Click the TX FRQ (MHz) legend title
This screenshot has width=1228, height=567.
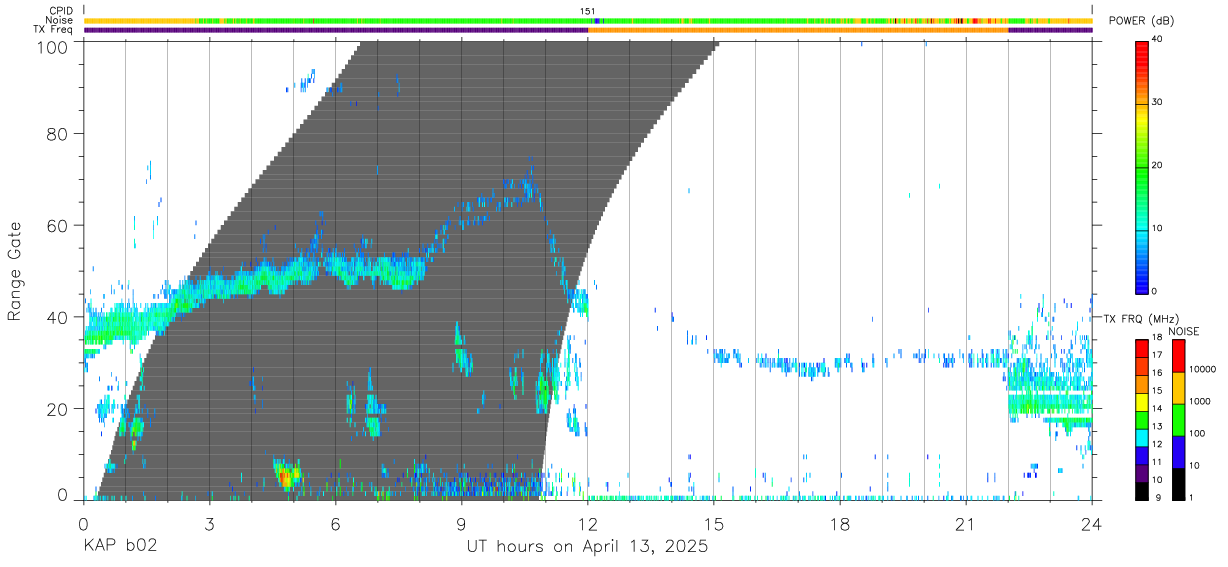point(1142,318)
